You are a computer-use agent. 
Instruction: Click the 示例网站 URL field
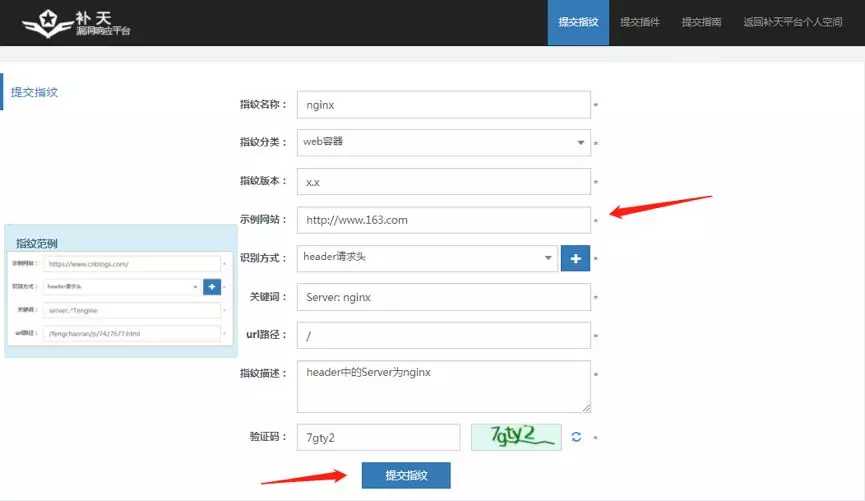point(443,220)
